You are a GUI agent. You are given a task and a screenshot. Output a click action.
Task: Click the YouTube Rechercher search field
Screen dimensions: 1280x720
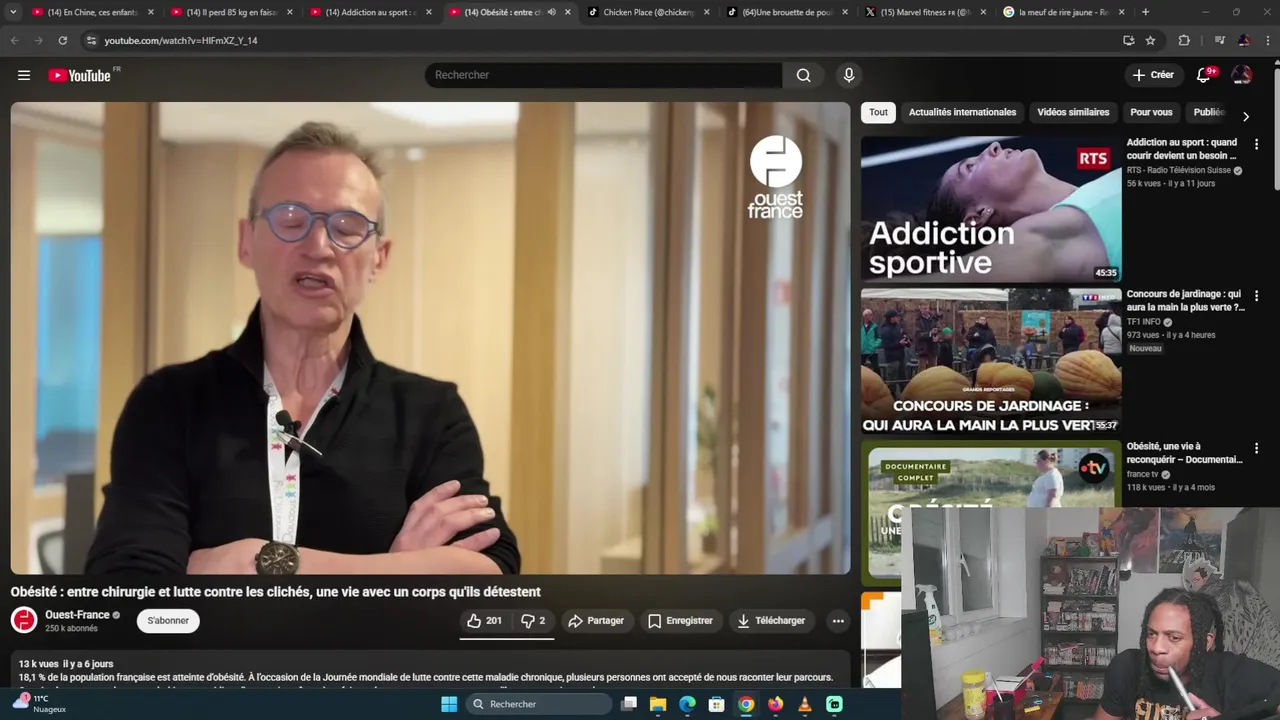(x=604, y=75)
